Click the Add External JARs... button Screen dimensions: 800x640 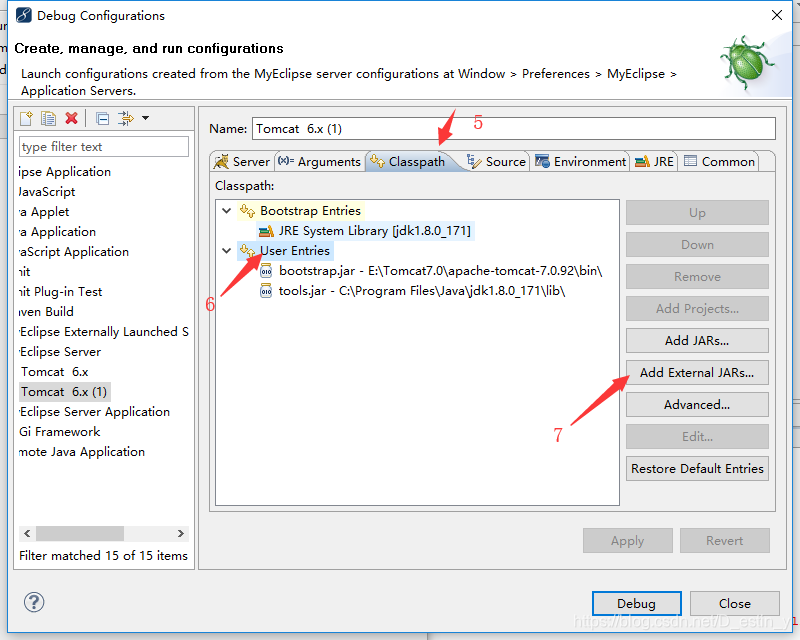pyautogui.click(x=697, y=373)
